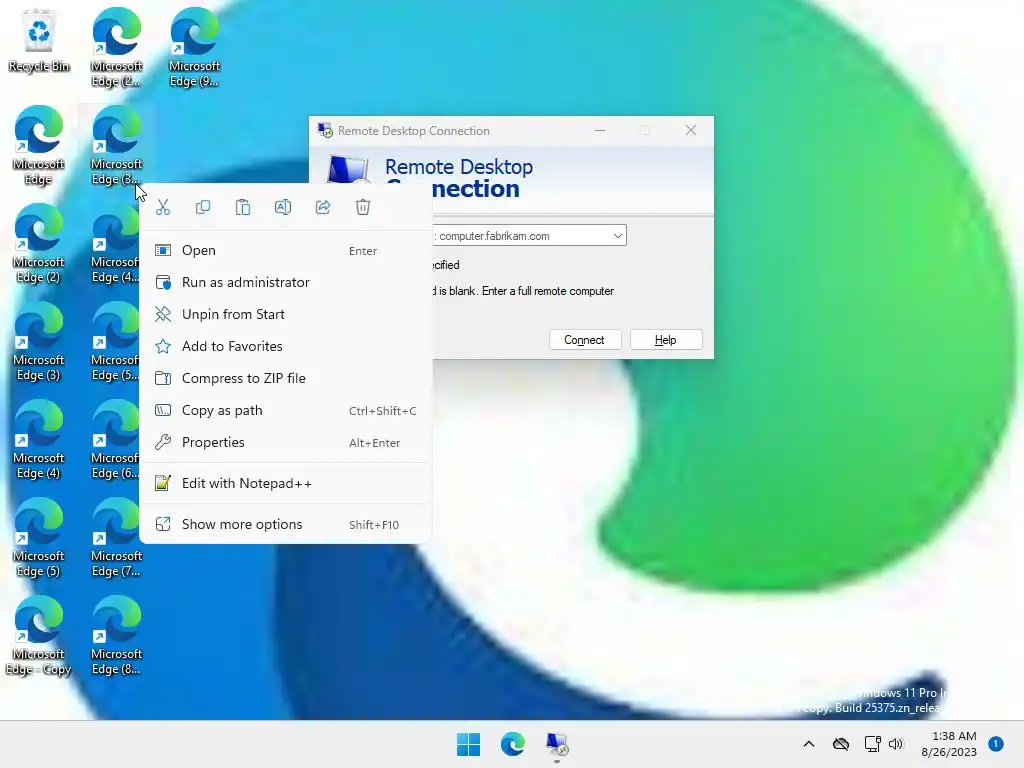The height and width of the screenshot is (768, 1024).
Task: Open Microsoft Edge from the taskbar
Action: (x=513, y=744)
